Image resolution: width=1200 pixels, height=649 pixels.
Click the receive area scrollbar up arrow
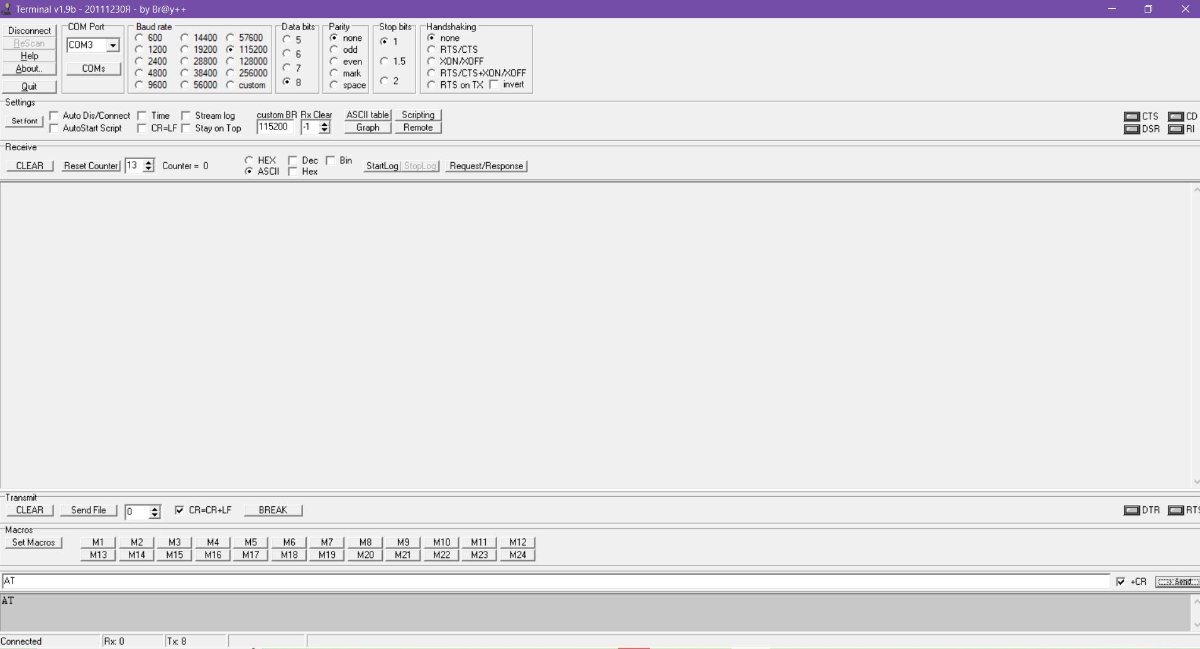1196,189
